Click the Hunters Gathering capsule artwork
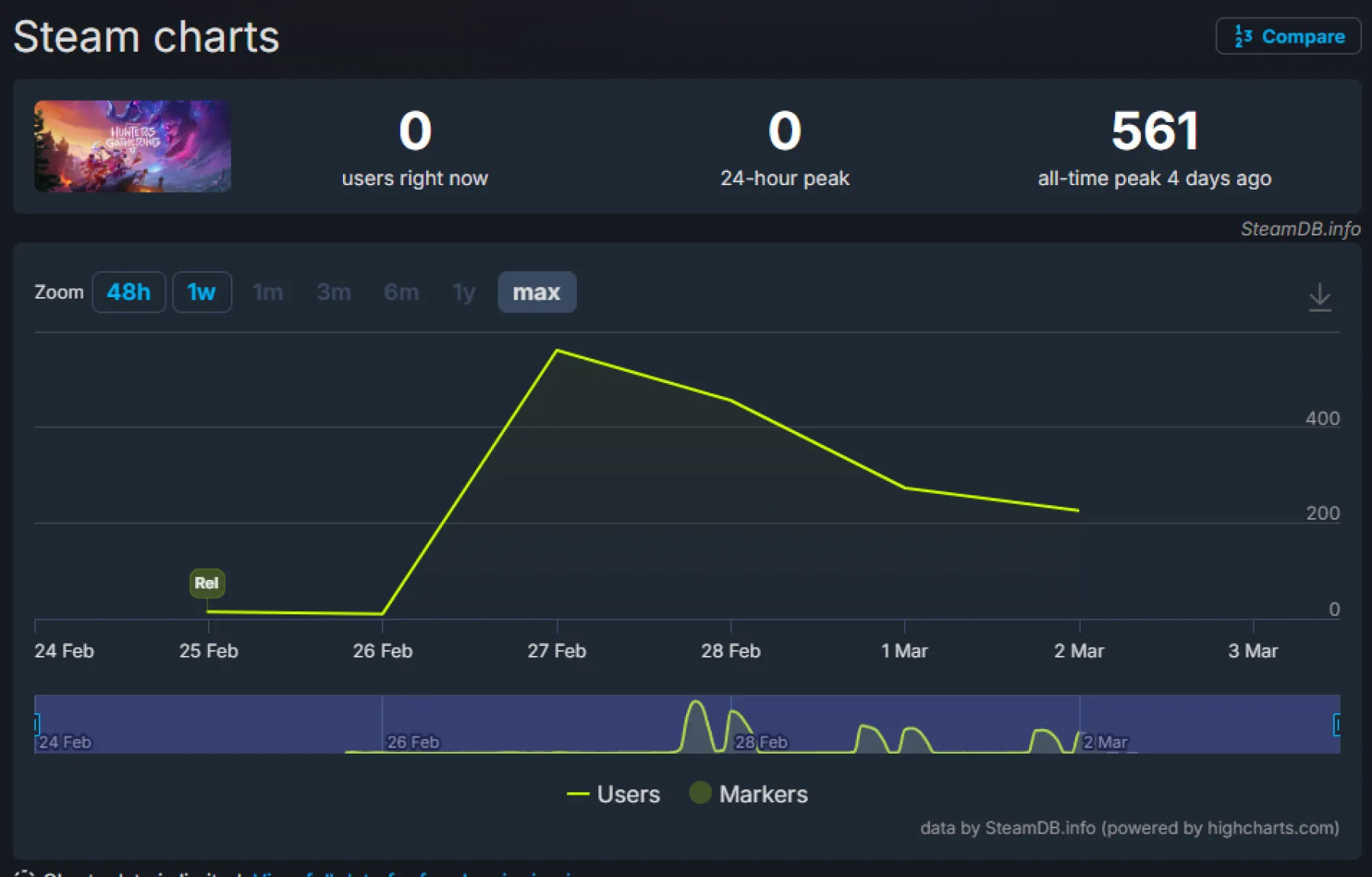The width and height of the screenshot is (1372, 877). point(131,146)
